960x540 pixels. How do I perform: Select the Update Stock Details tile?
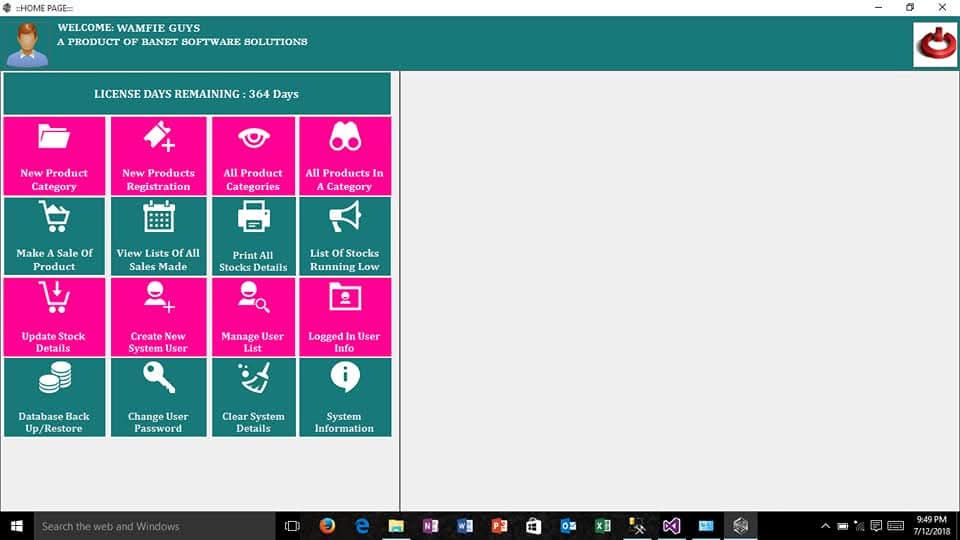pyautogui.click(x=54, y=317)
